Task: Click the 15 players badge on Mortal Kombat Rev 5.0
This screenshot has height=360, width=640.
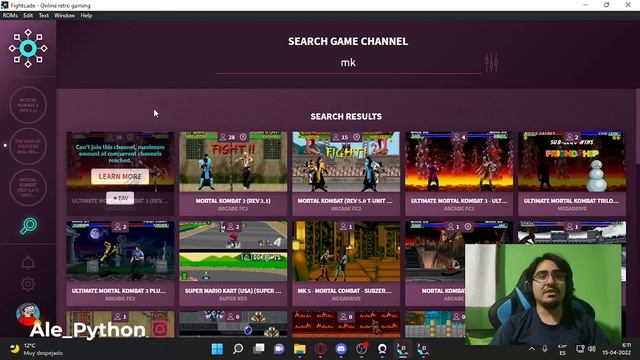Action: (x=341, y=137)
